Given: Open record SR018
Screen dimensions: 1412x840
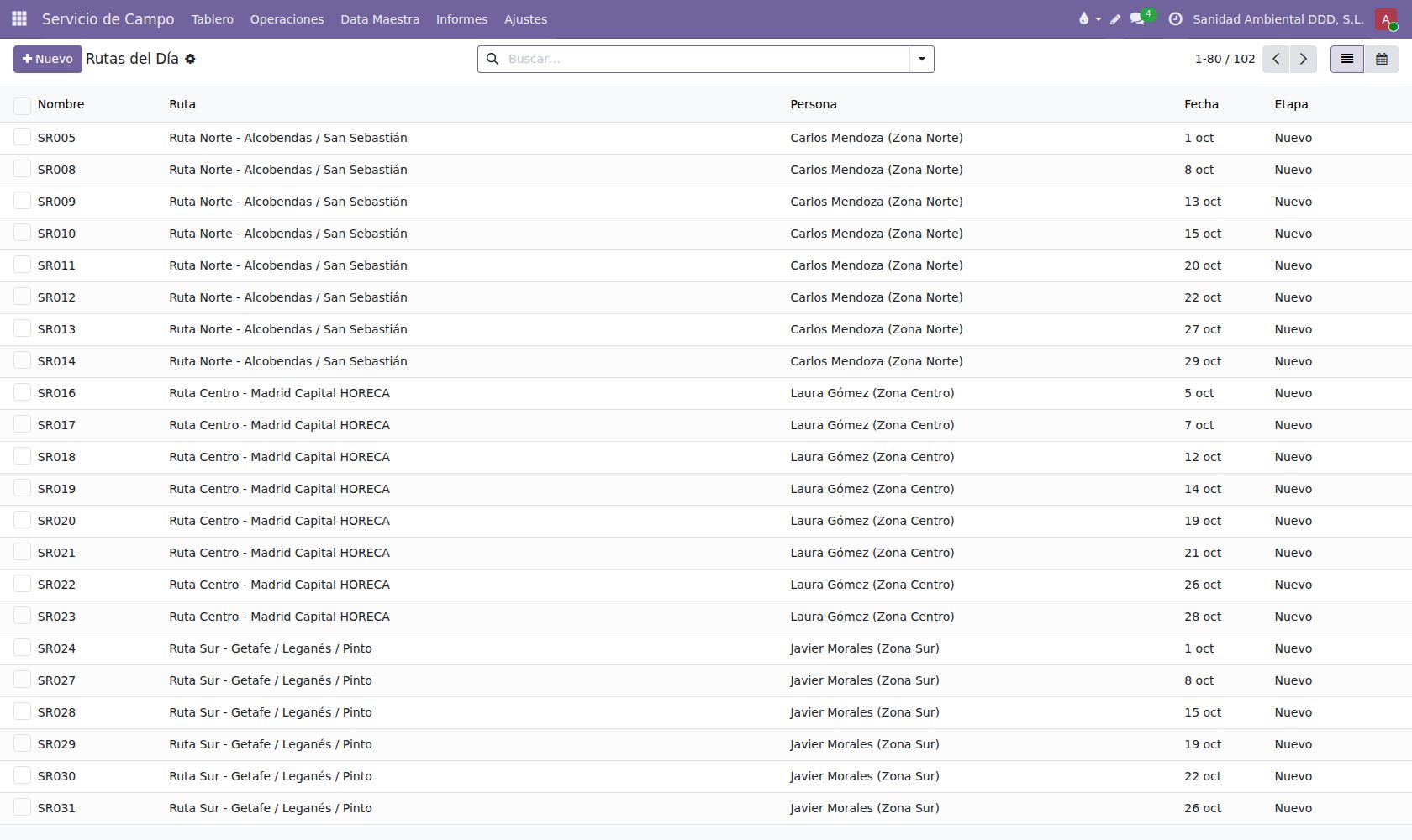Looking at the screenshot, I should pyautogui.click(x=56, y=457).
